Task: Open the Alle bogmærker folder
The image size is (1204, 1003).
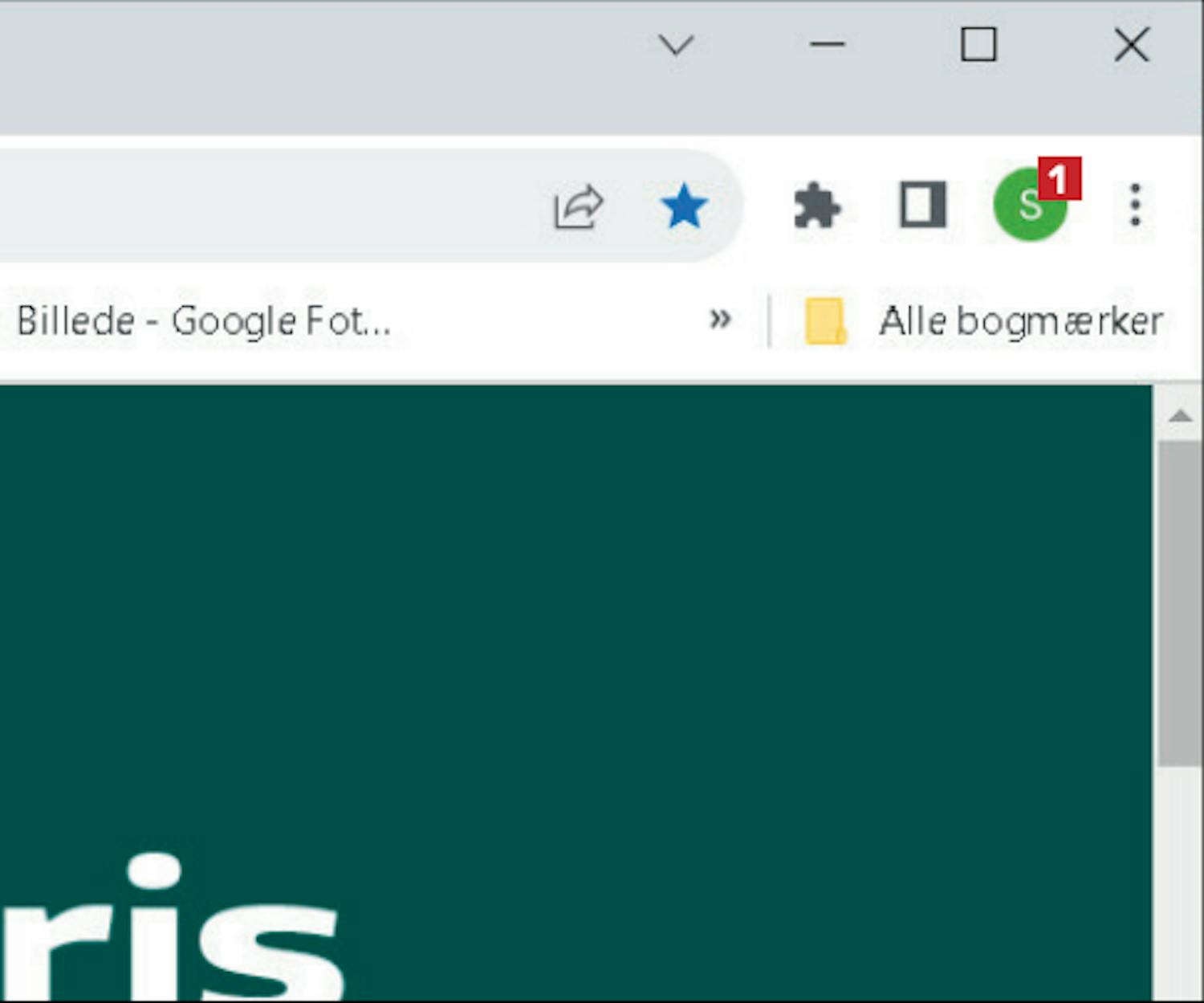Action: [983, 321]
